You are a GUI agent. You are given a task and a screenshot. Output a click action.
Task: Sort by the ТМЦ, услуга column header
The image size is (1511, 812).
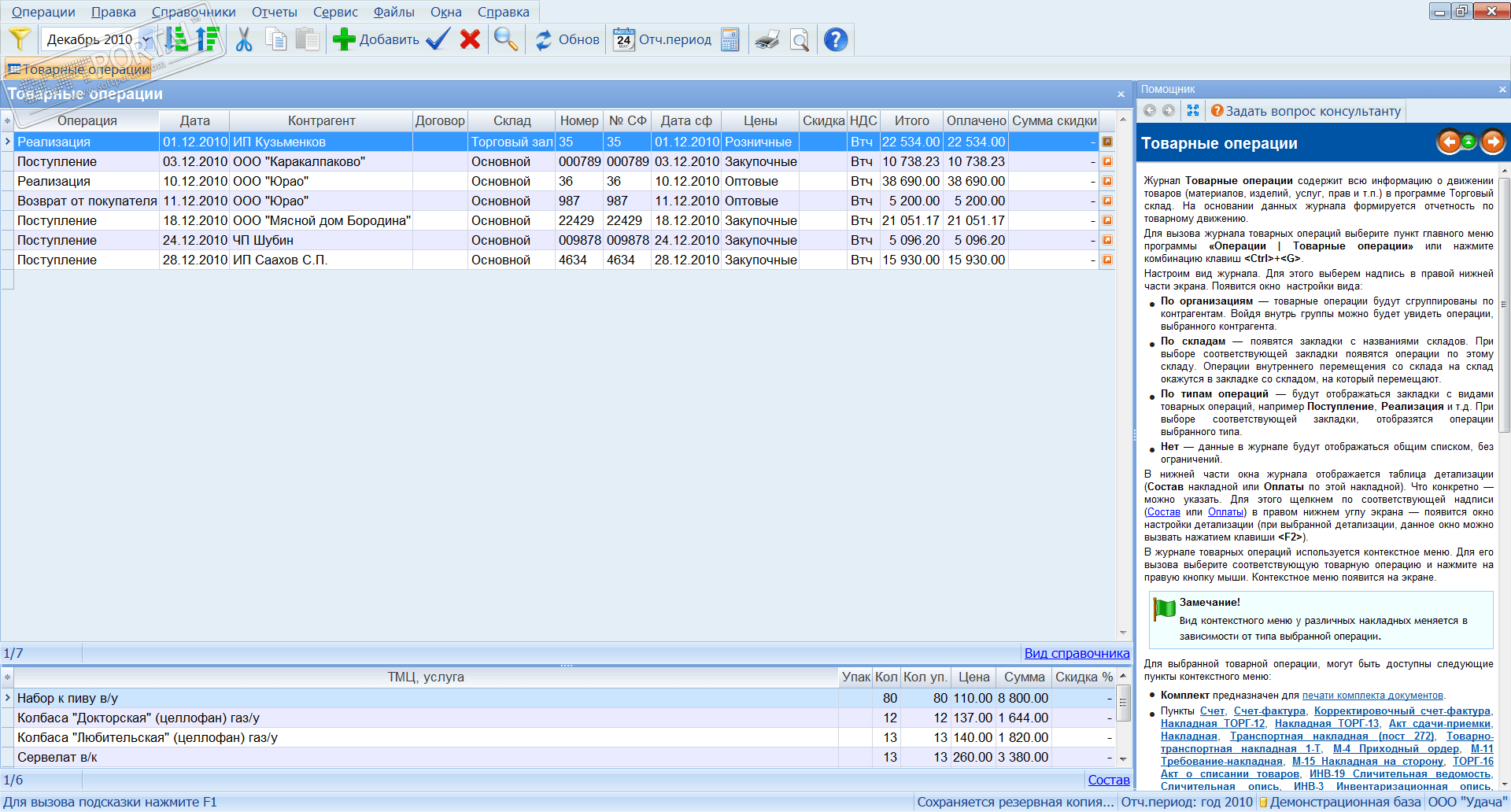tap(426, 677)
